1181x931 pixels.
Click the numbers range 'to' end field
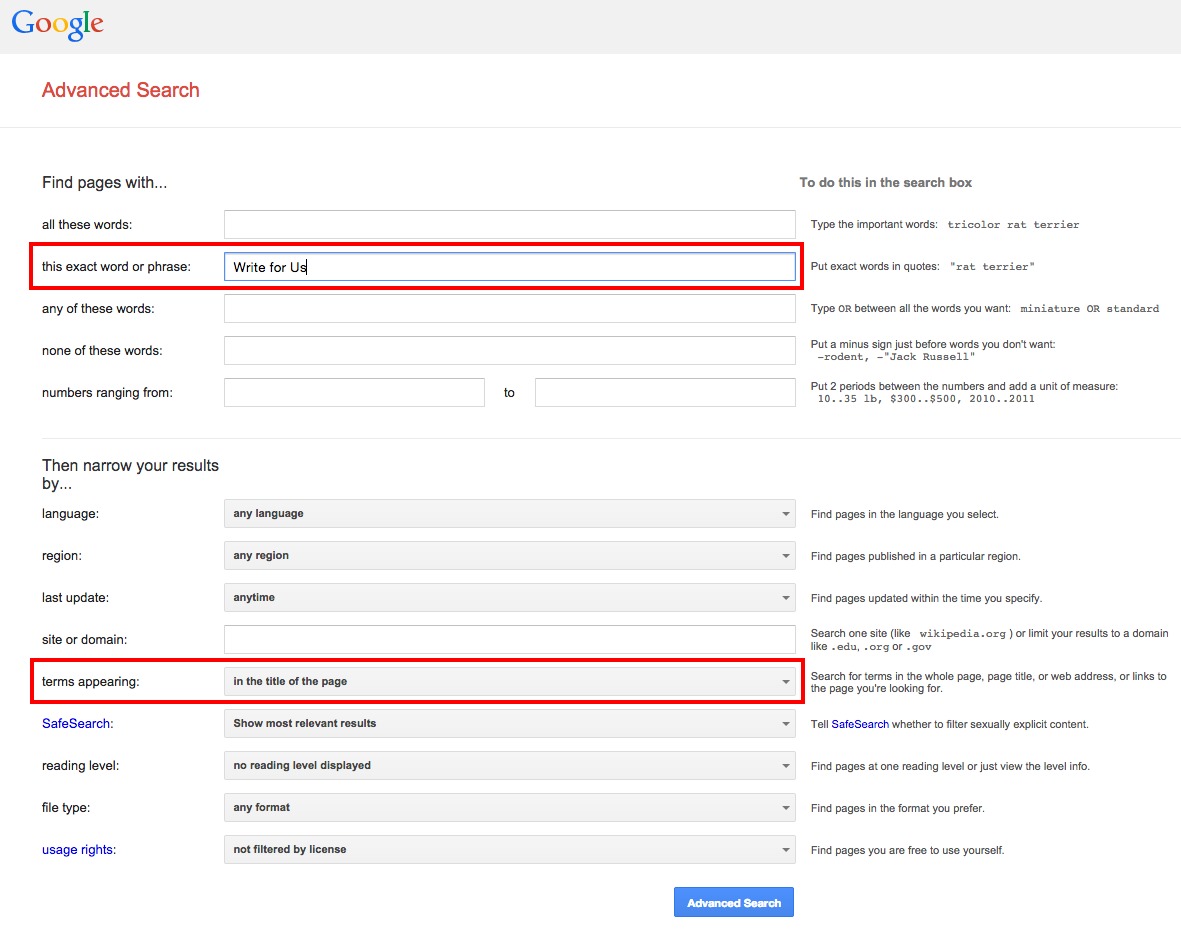(x=665, y=393)
